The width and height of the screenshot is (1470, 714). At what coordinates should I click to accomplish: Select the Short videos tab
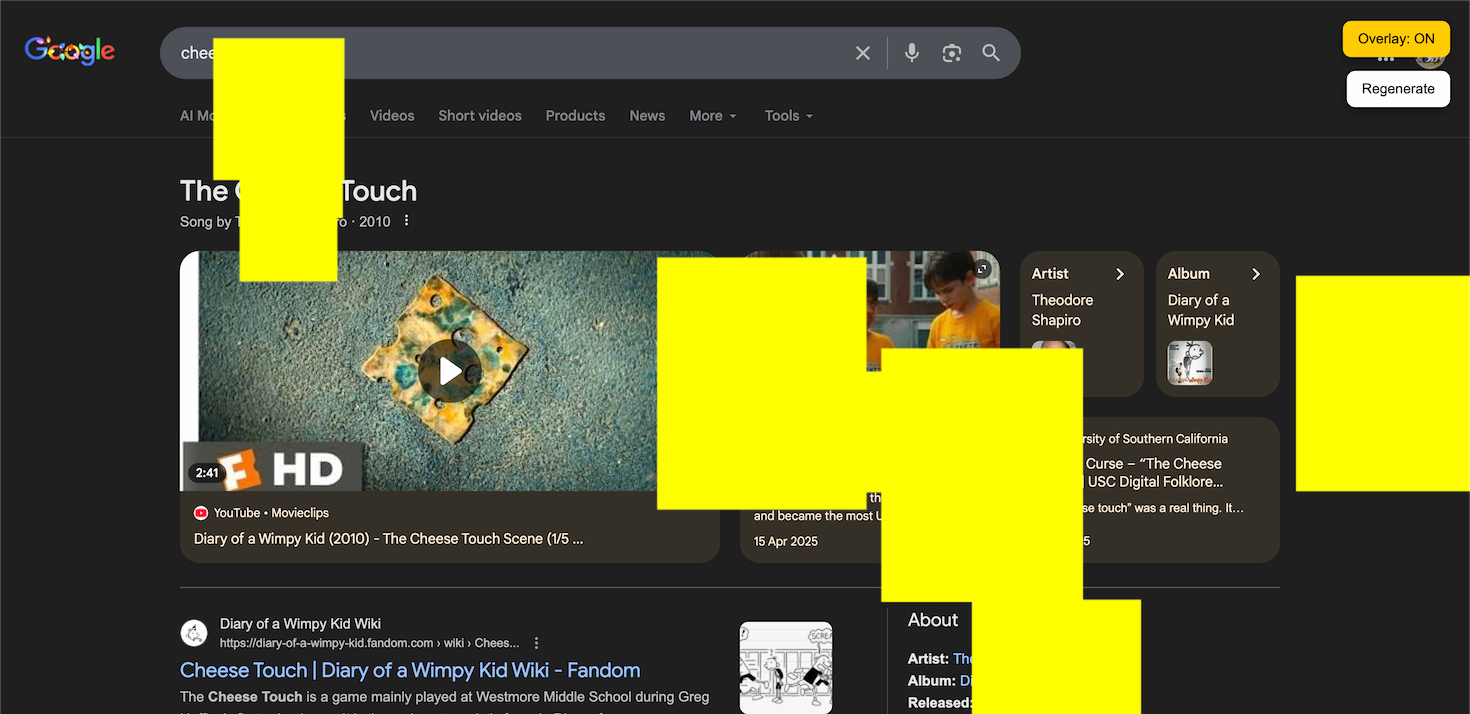(480, 116)
